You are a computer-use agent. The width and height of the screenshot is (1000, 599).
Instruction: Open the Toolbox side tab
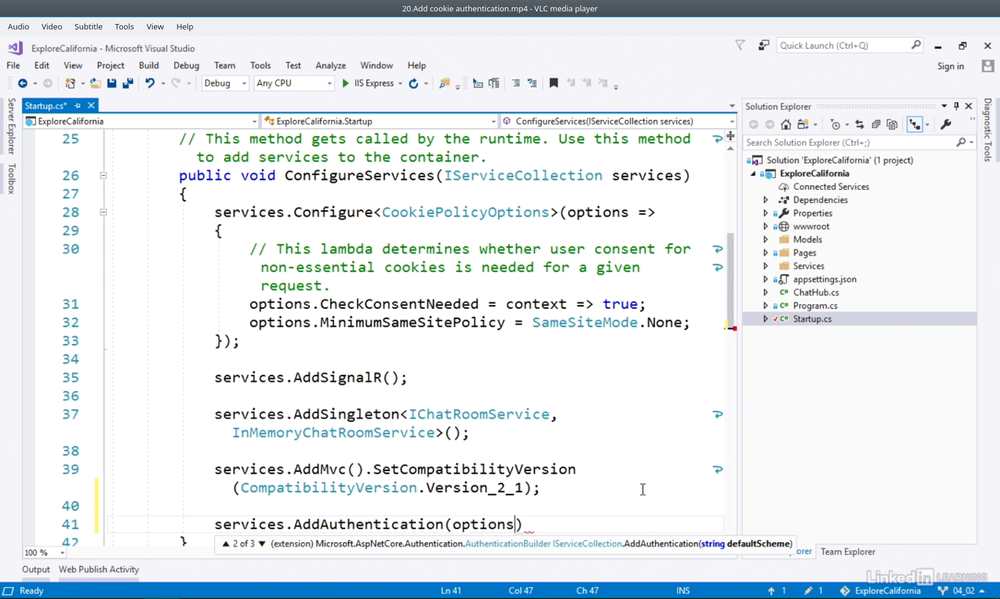11,179
